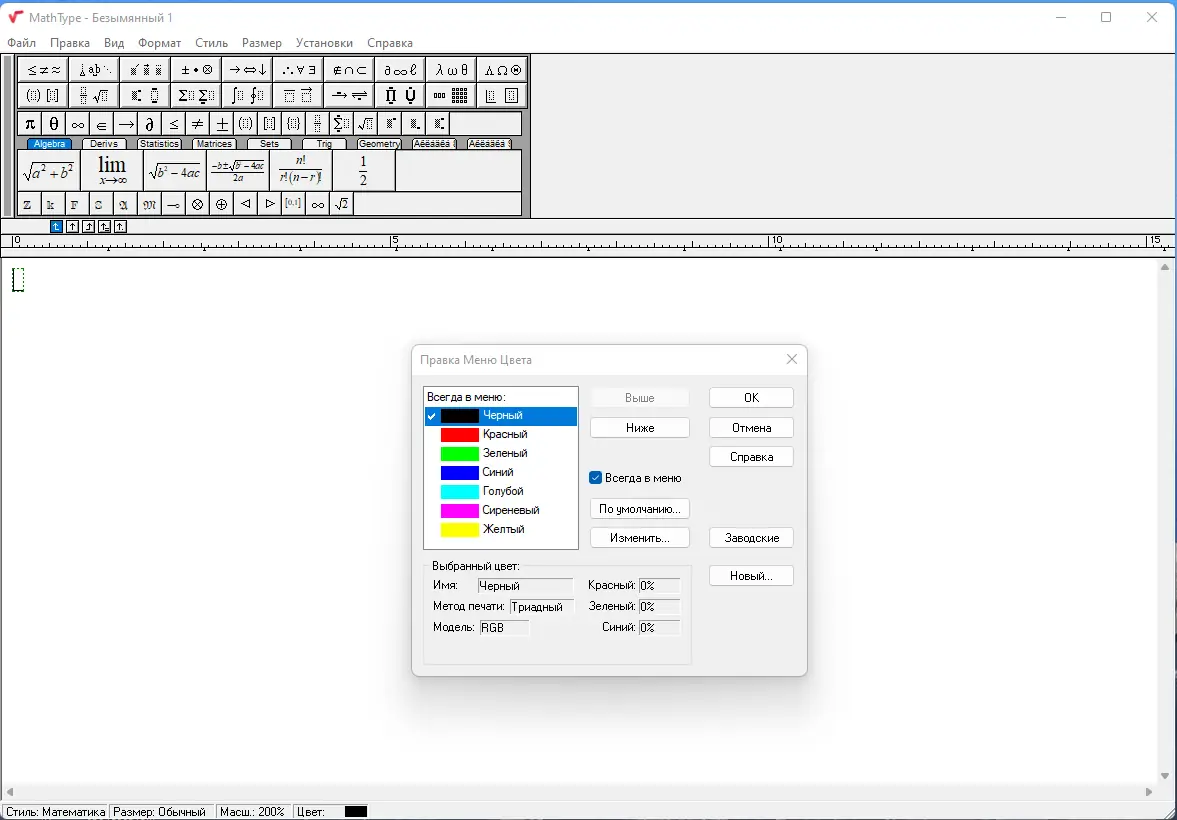Open the Стиль menu
The width and height of the screenshot is (1177, 820).
pos(212,43)
